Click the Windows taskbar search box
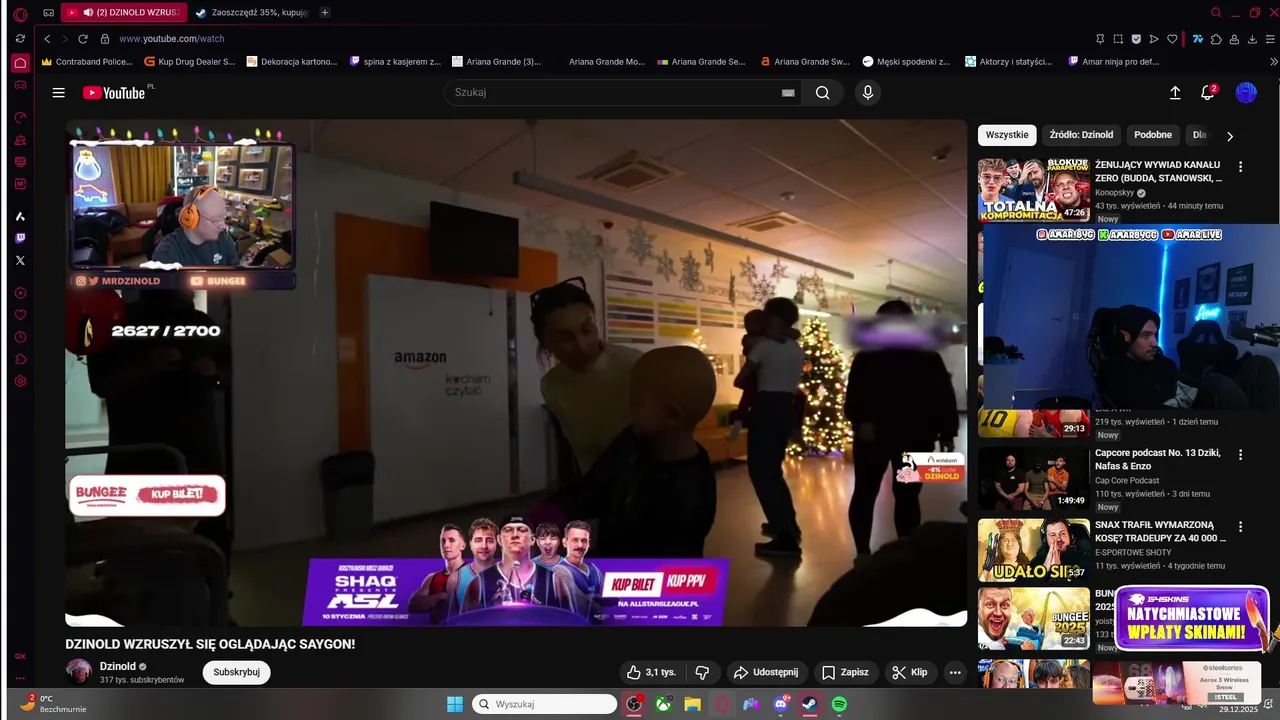This screenshot has height=720, width=1280. pyautogui.click(x=544, y=704)
